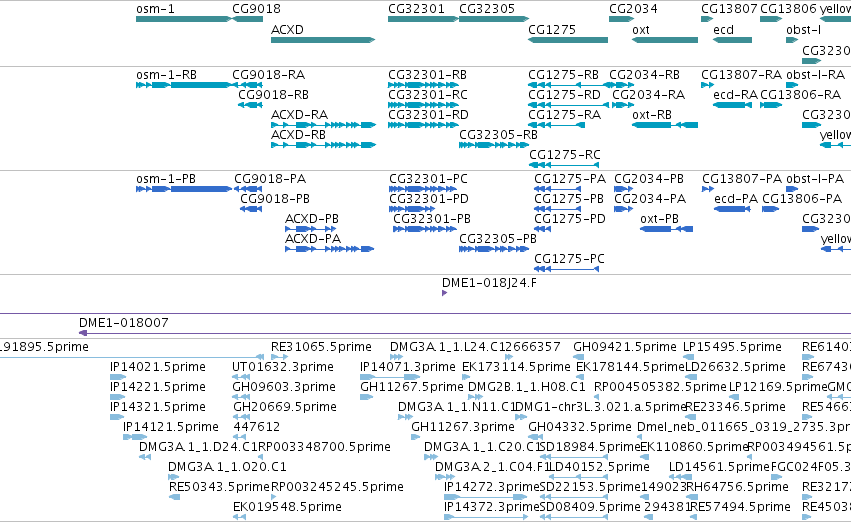
Task: Click the EK019548.5prime EST label
Action: [x=287, y=507]
